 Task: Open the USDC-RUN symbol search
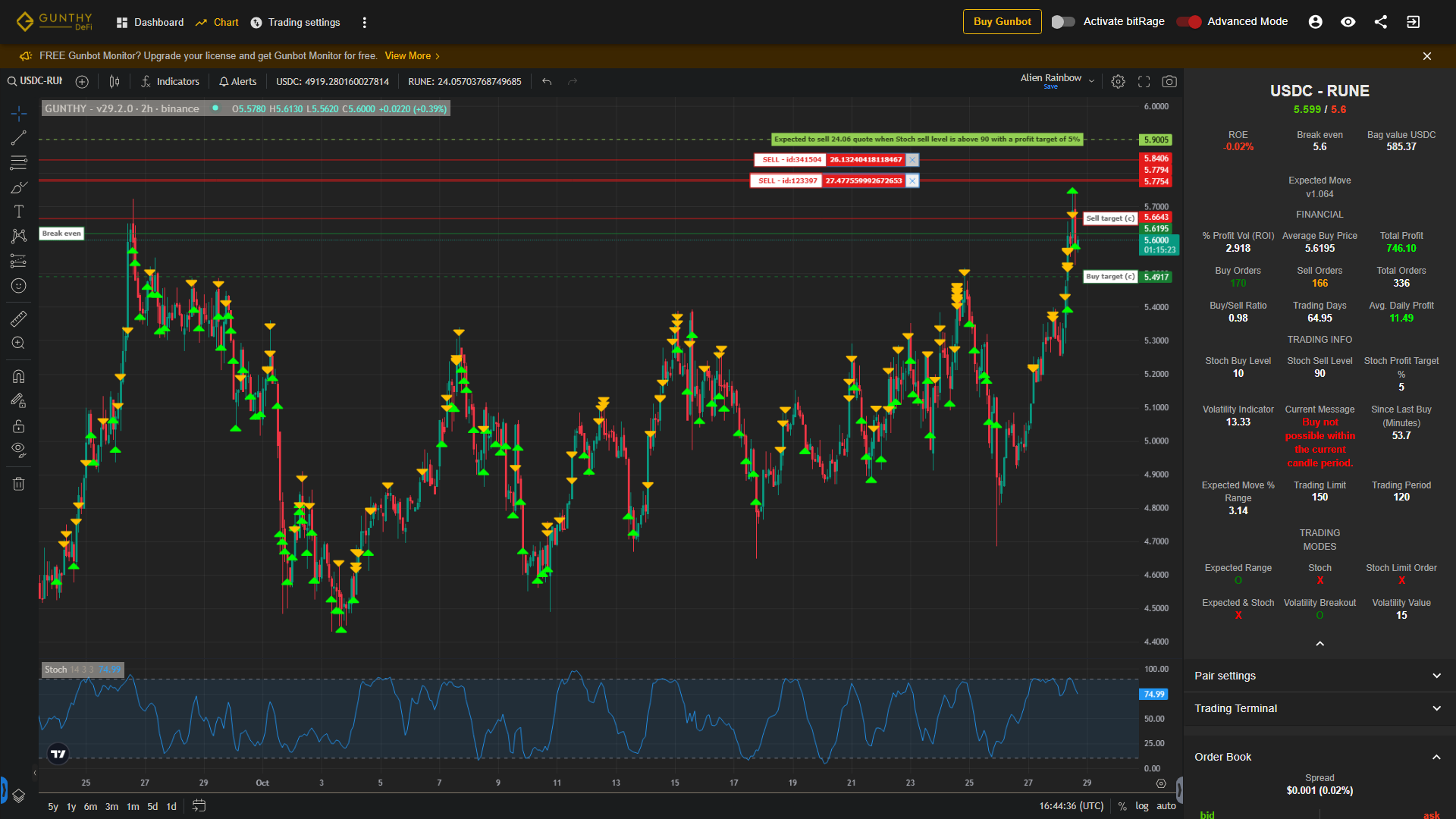pyautogui.click(x=36, y=81)
